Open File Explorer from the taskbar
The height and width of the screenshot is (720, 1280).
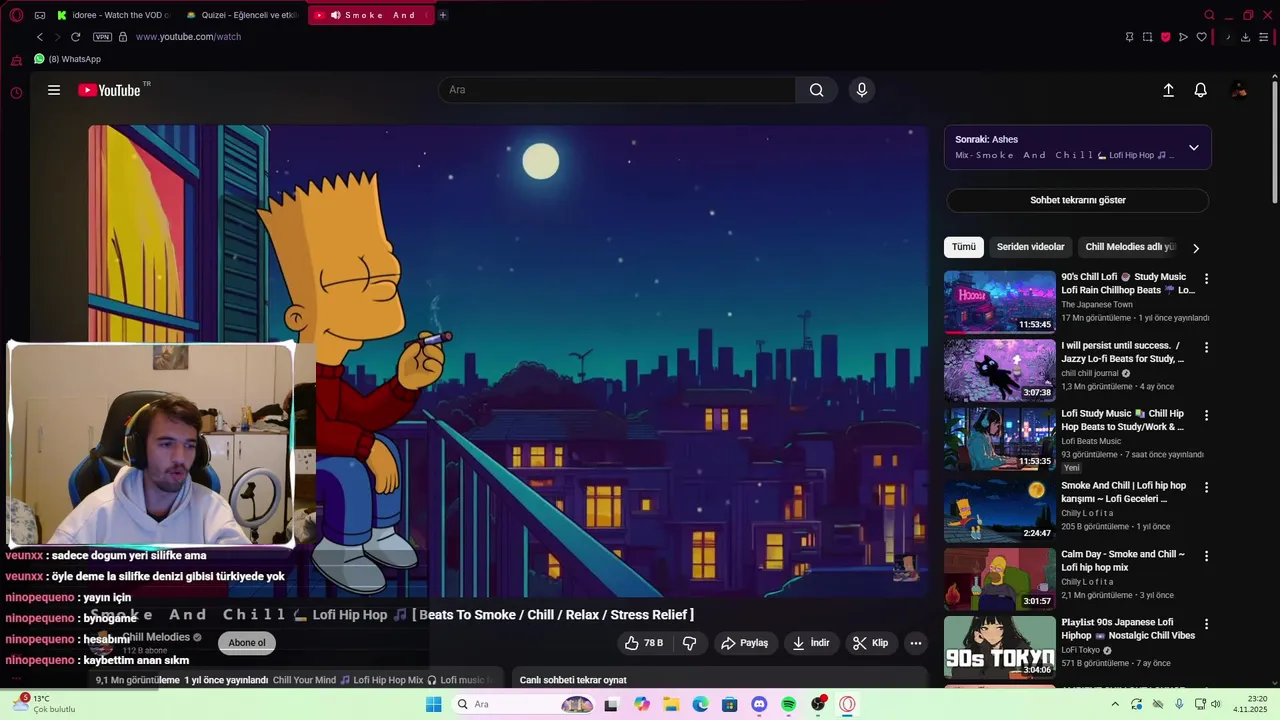click(x=671, y=704)
